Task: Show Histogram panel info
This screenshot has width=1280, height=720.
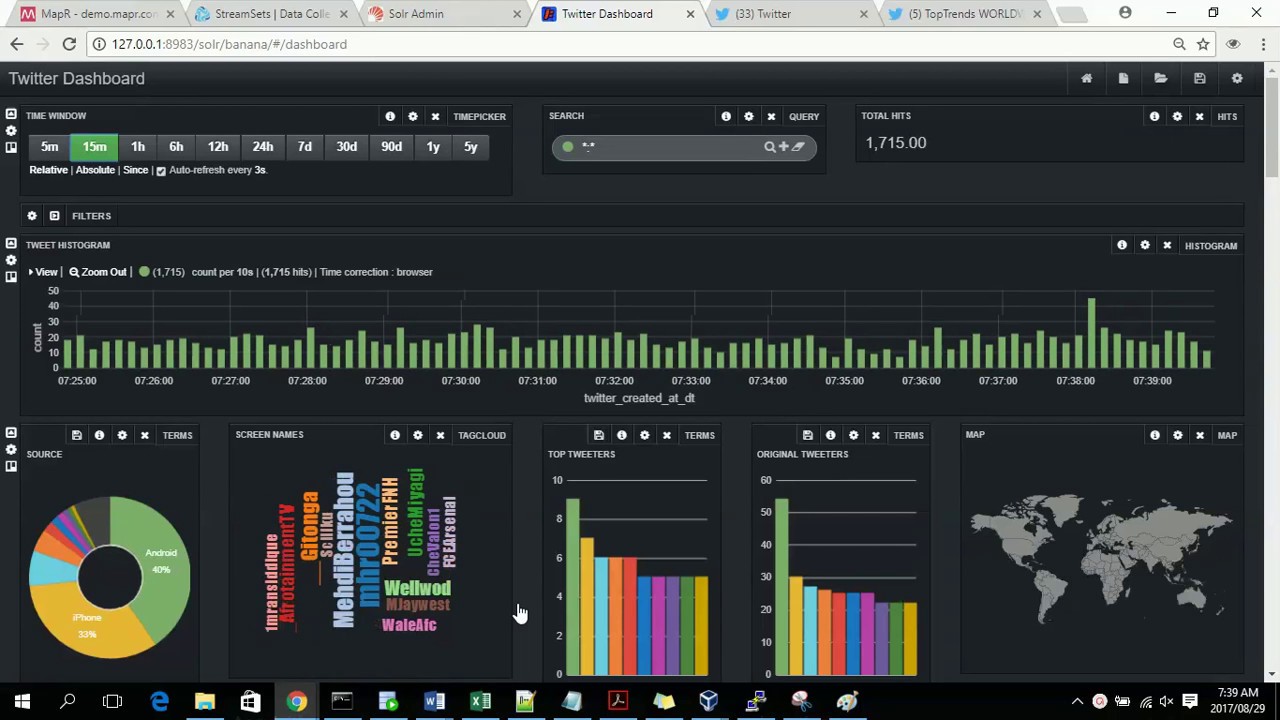Action: (x=1122, y=245)
